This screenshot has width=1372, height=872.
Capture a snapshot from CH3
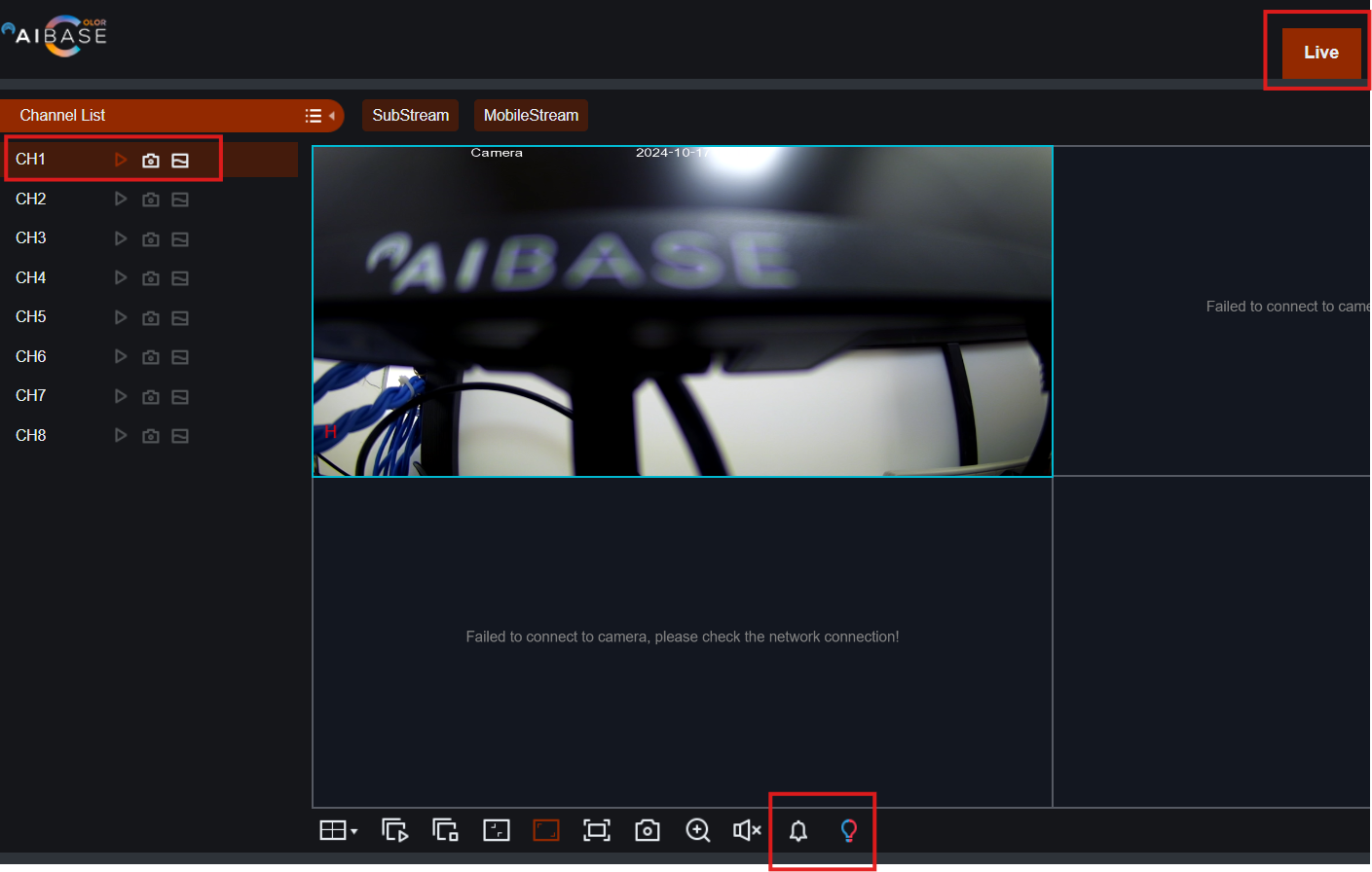pyautogui.click(x=151, y=239)
